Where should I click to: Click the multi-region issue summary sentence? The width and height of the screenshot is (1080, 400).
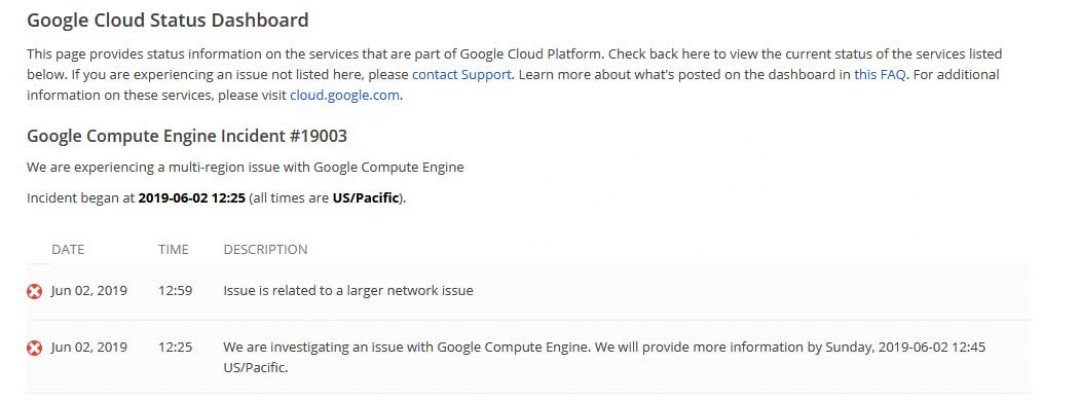tap(245, 167)
